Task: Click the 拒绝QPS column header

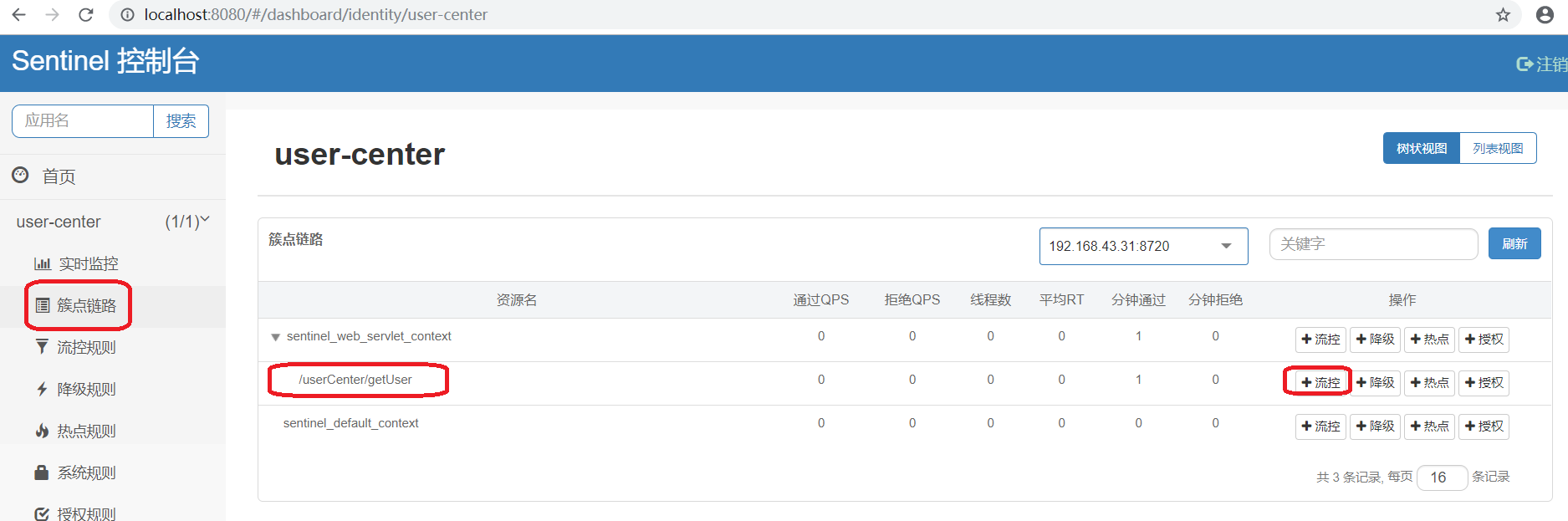Action: 912,300
